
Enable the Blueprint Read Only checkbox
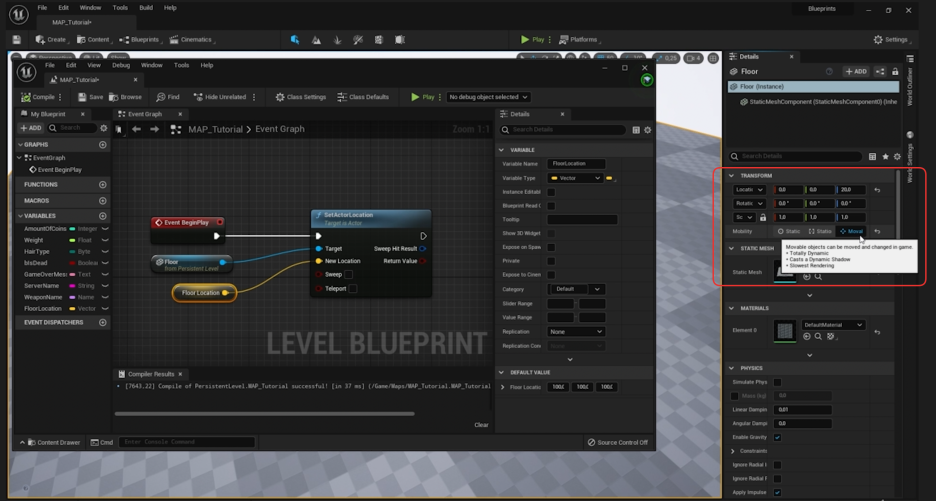point(551,206)
